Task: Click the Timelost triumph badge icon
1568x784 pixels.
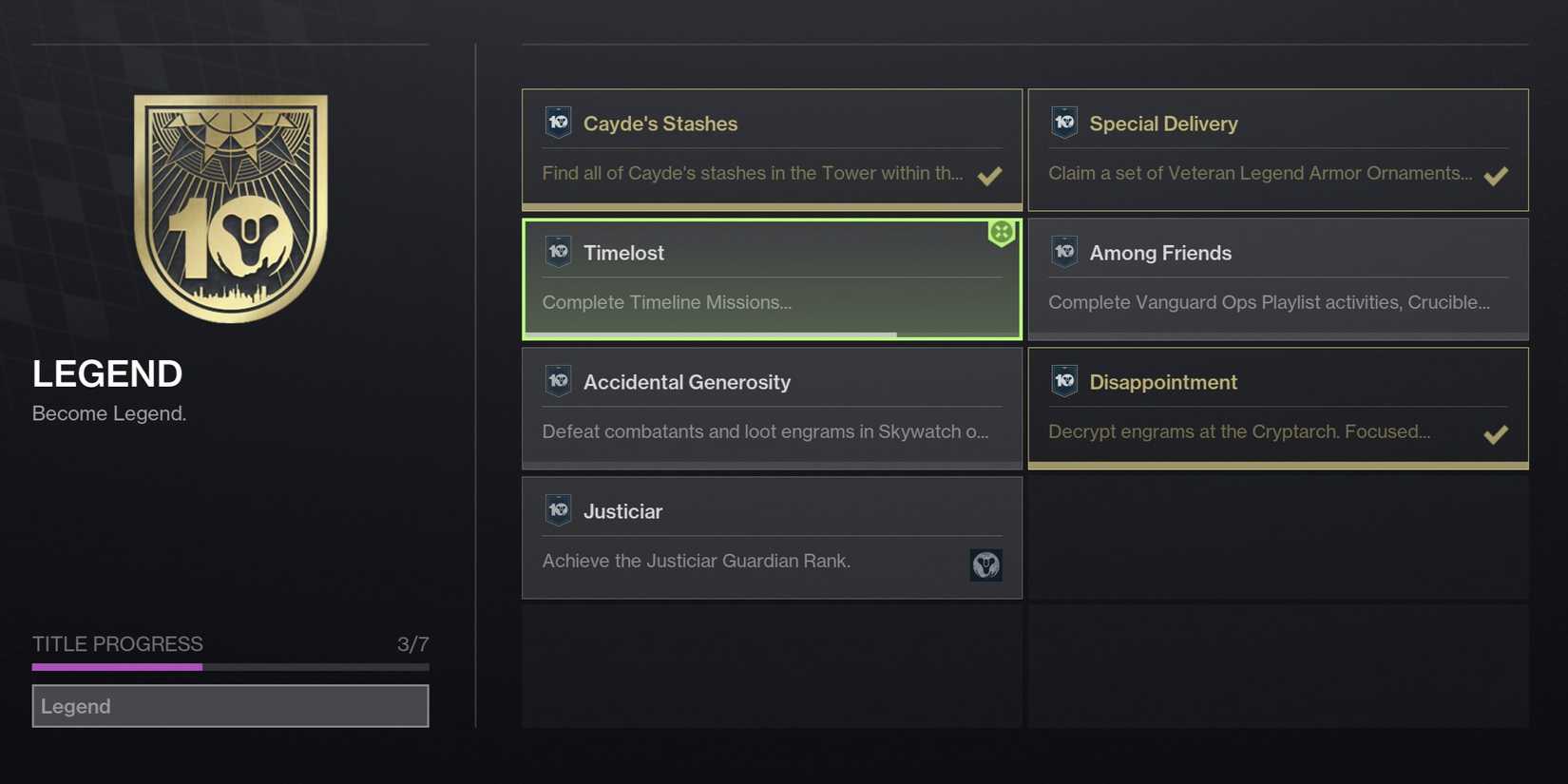Action: coord(558,252)
